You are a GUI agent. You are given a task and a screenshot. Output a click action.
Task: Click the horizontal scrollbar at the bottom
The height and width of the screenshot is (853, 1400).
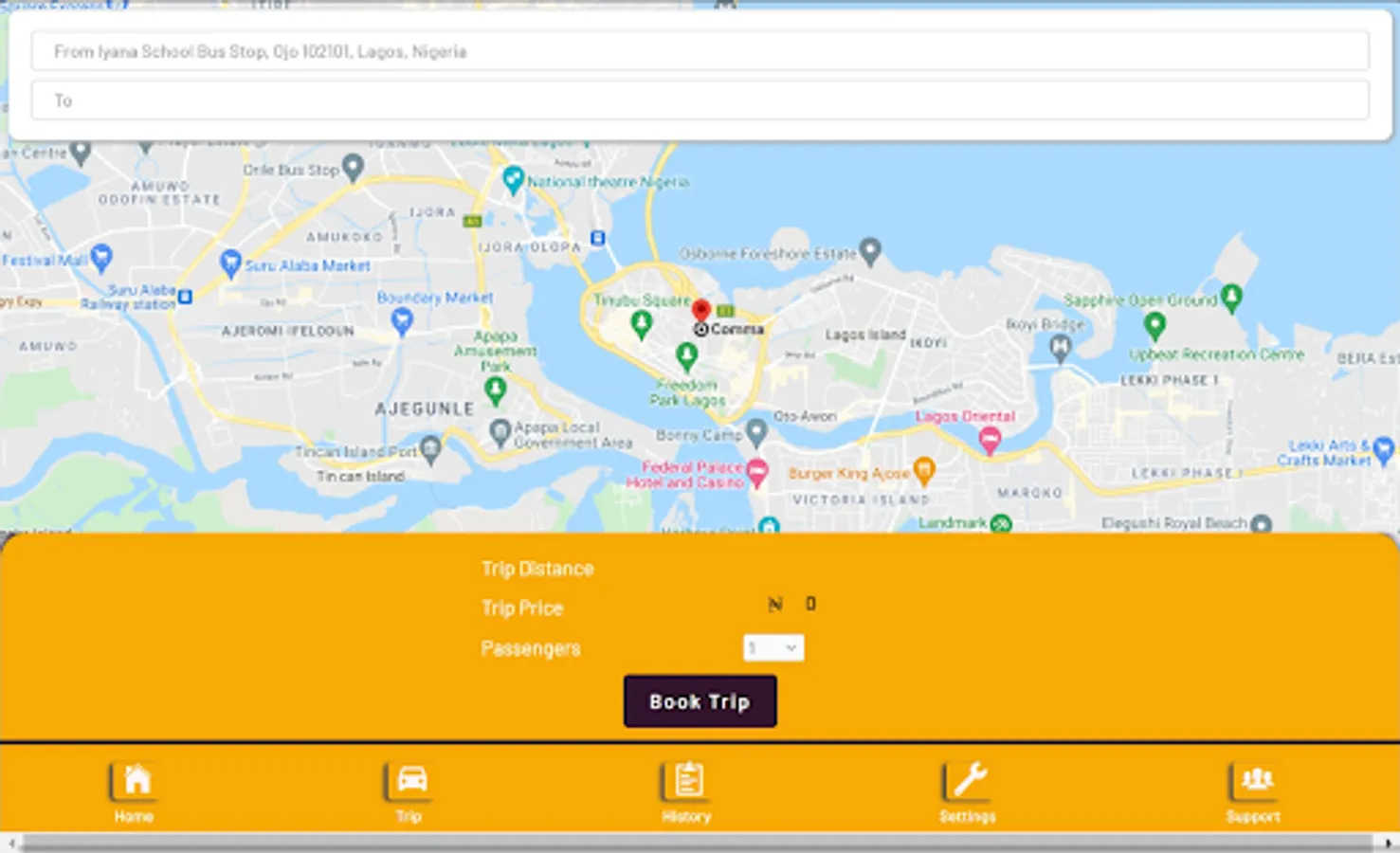pyautogui.click(x=697, y=843)
